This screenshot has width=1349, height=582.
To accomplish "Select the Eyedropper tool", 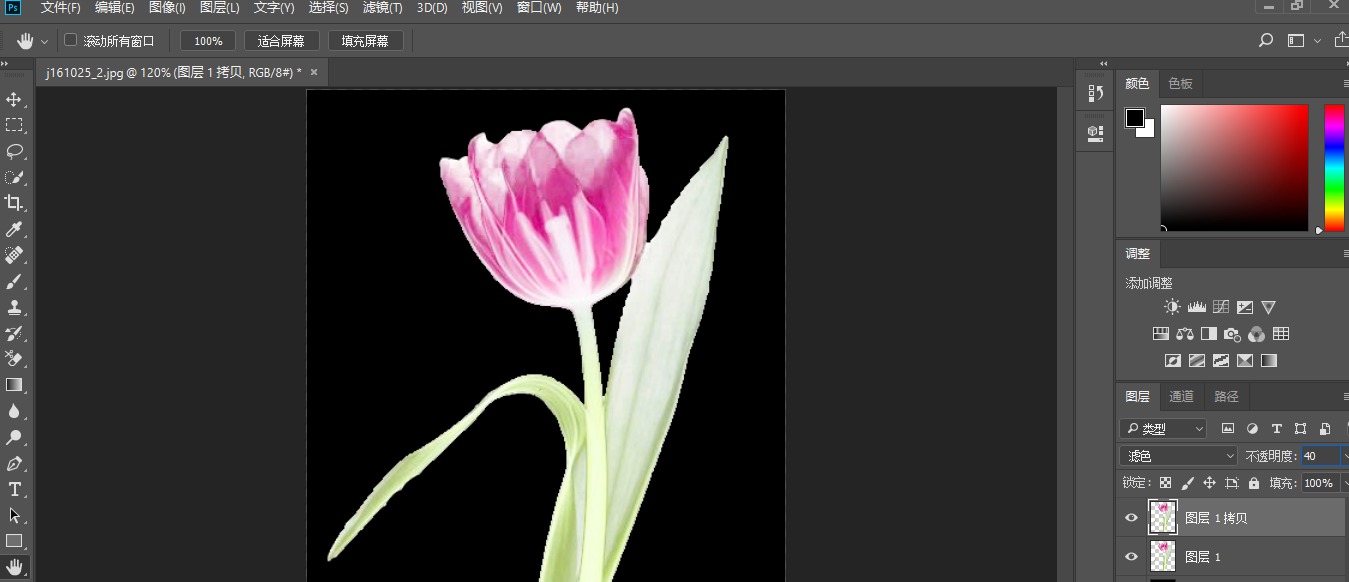I will (x=14, y=229).
